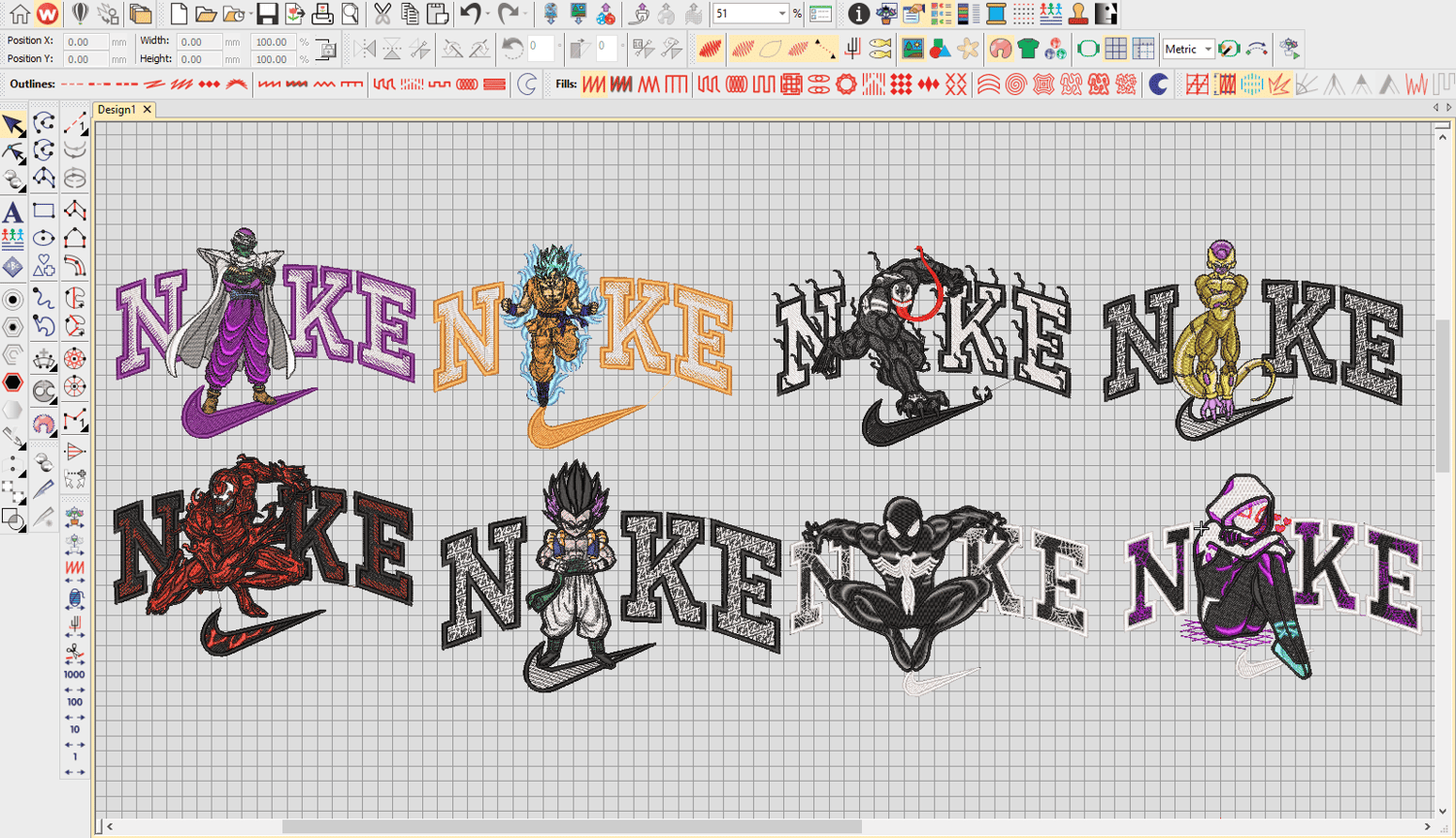Image resolution: width=1456 pixels, height=838 pixels.
Task: Choose the first Fills stitch type
Action: [594, 84]
